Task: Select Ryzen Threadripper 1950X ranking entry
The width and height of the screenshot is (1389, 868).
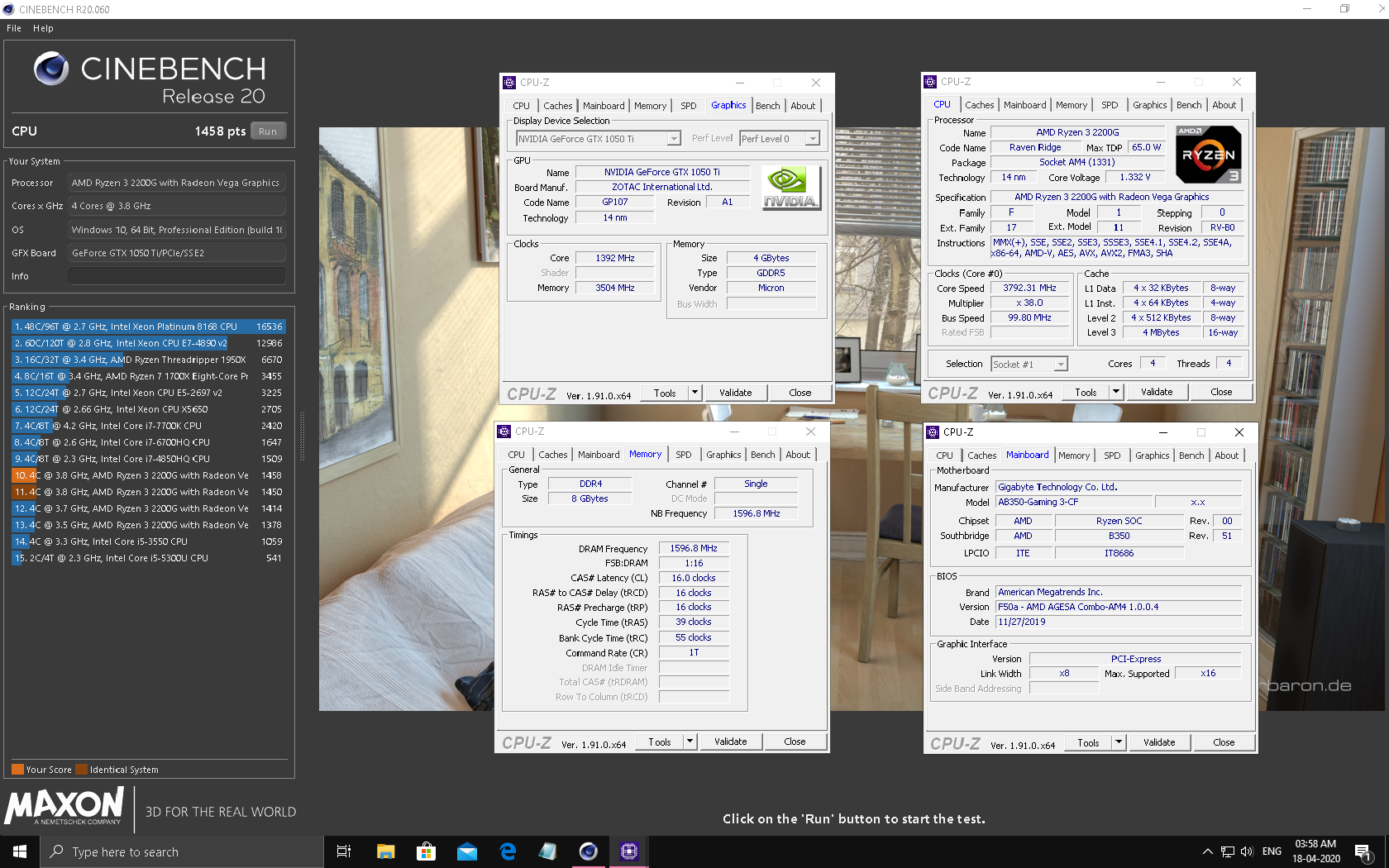Action: [148, 360]
